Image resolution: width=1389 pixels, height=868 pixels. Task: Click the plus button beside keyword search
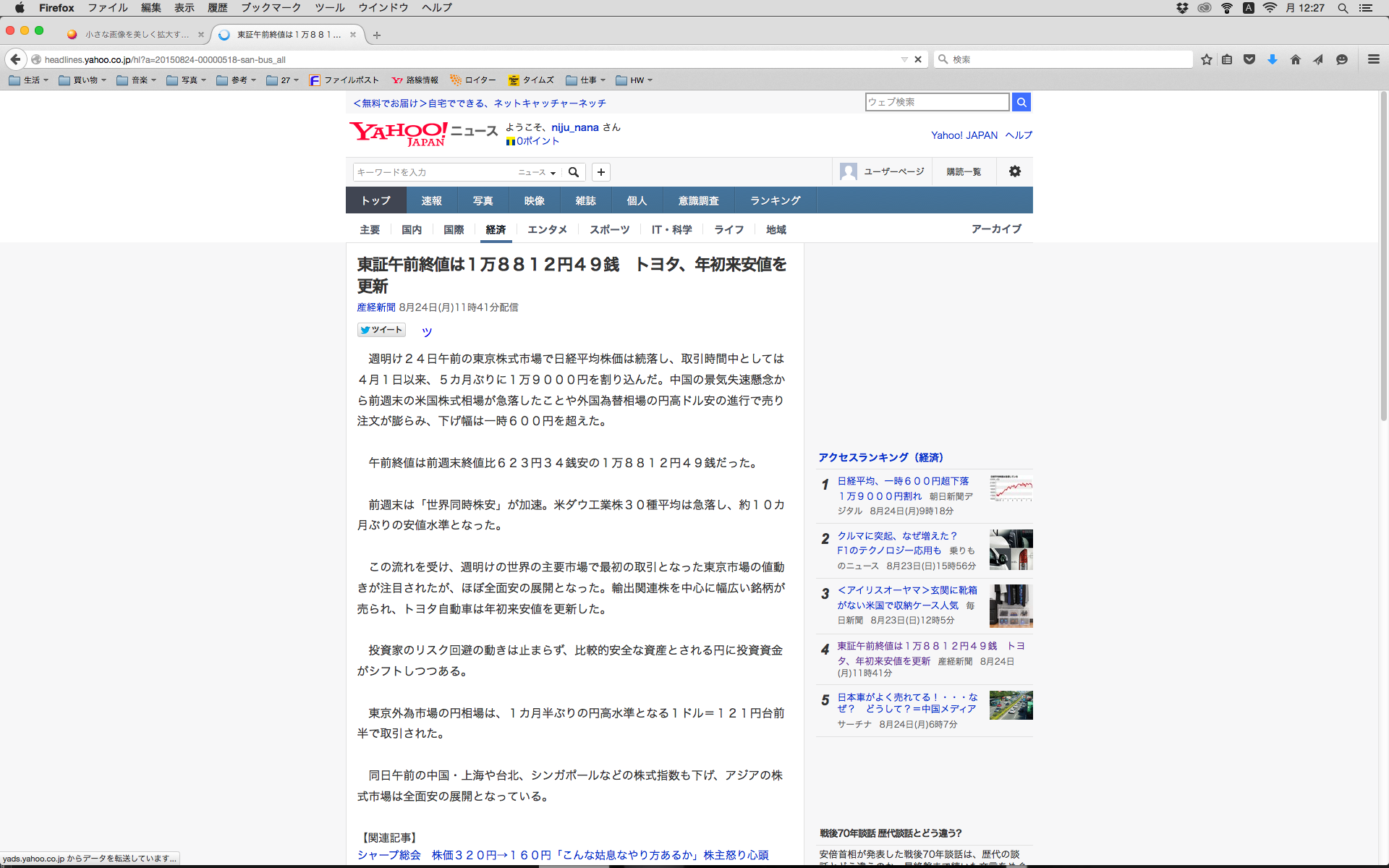(600, 172)
